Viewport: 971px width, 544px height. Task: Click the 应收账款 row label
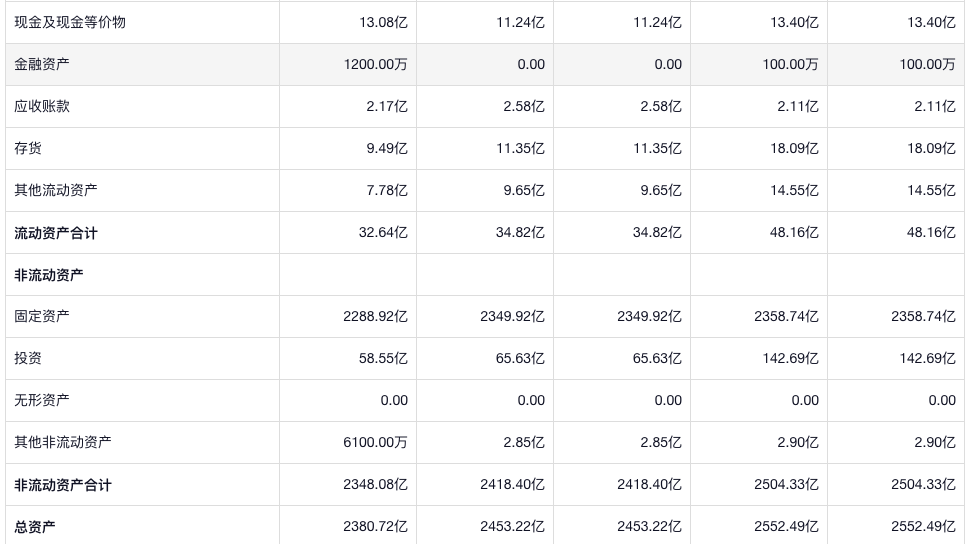[x=42, y=106]
